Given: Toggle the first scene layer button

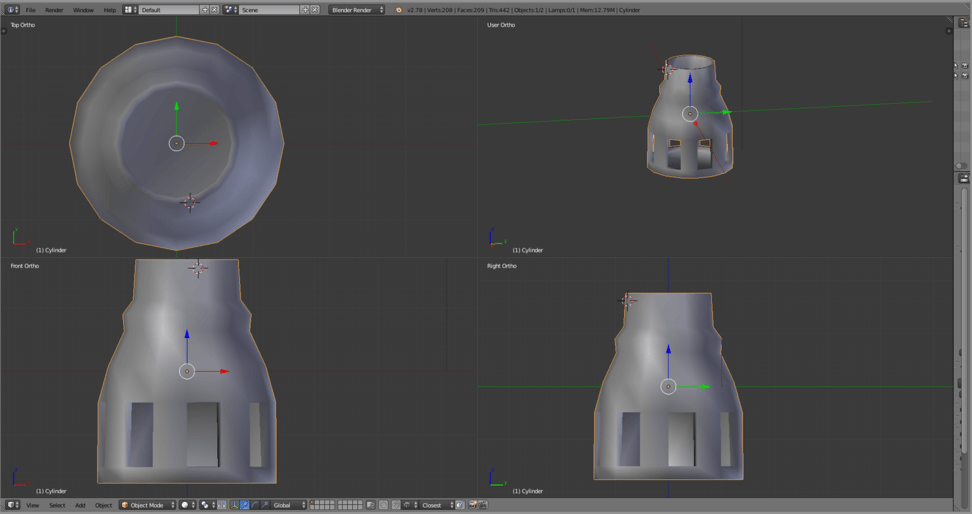Looking at the screenshot, I should pyautogui.click(x=313, y=503).
